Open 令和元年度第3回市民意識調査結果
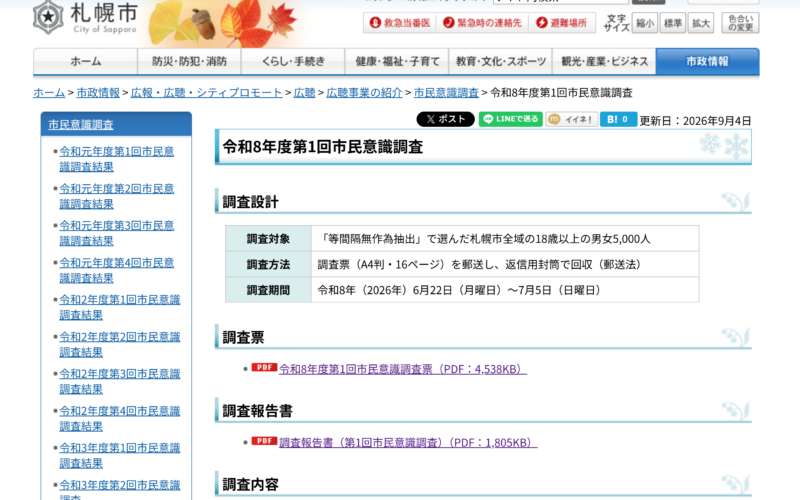The image size is (800, 500). coord(116,233)
